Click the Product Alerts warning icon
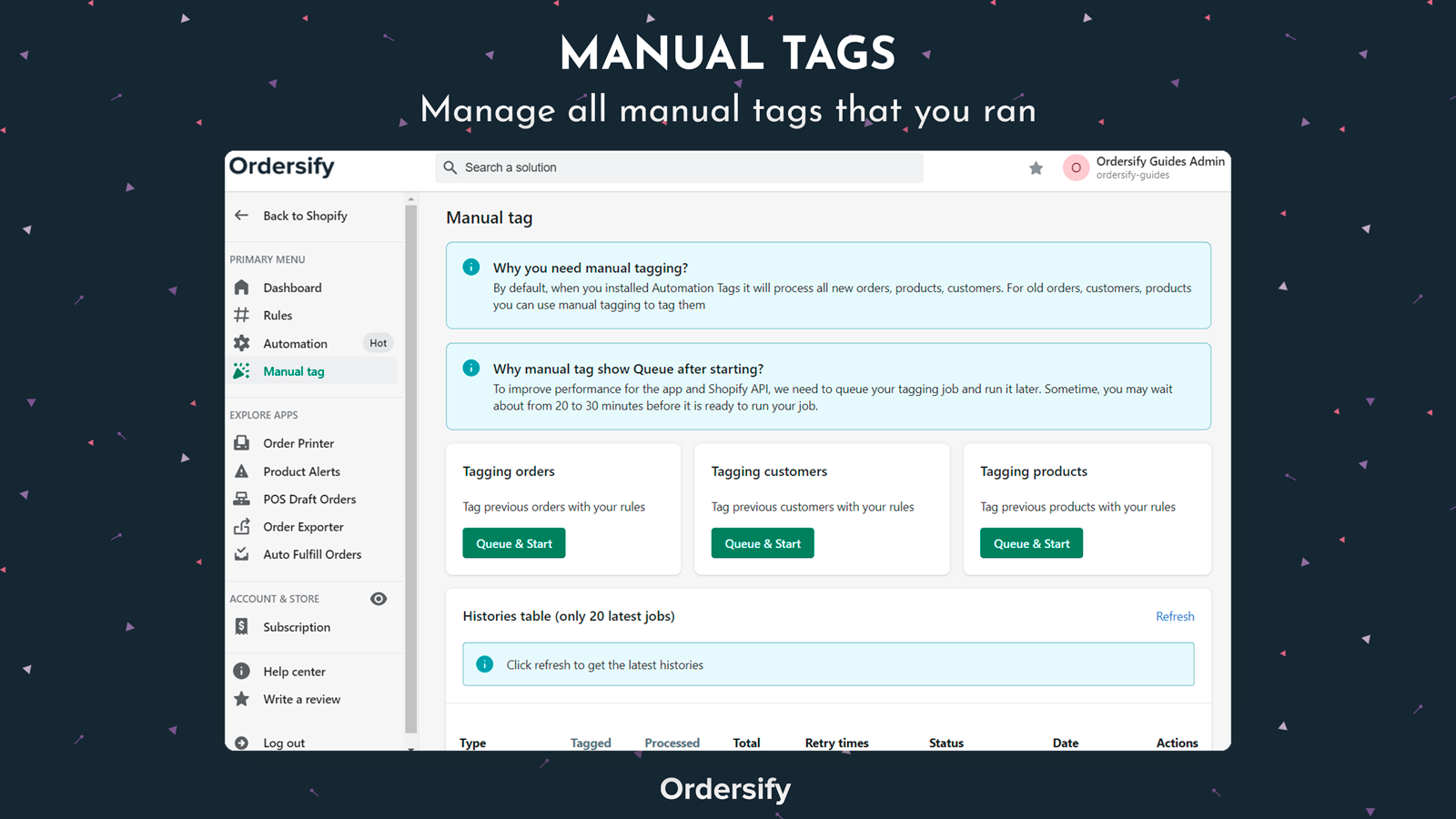 [241, 470]
